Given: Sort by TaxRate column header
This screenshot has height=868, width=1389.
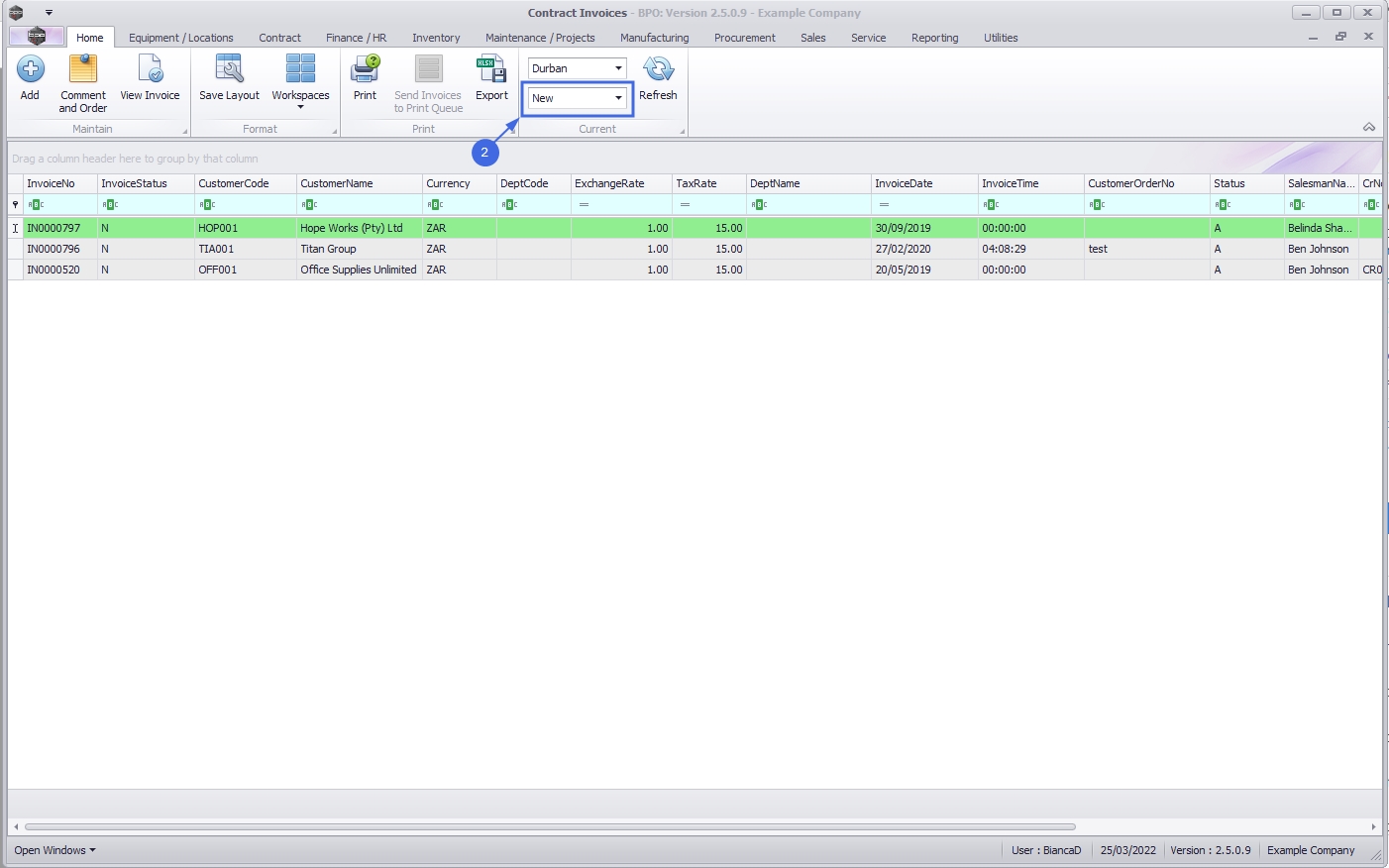Looking at the screenshot, I should point(708,183).
